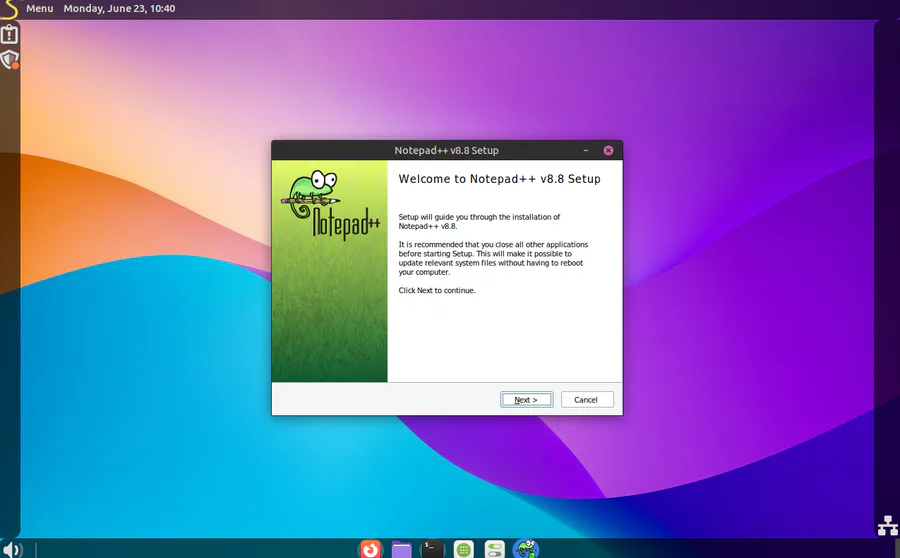This screenshot has height=558, width=900.
Task: Click Next to continue Notepad++ setup
Action: (x=526, y=400)
